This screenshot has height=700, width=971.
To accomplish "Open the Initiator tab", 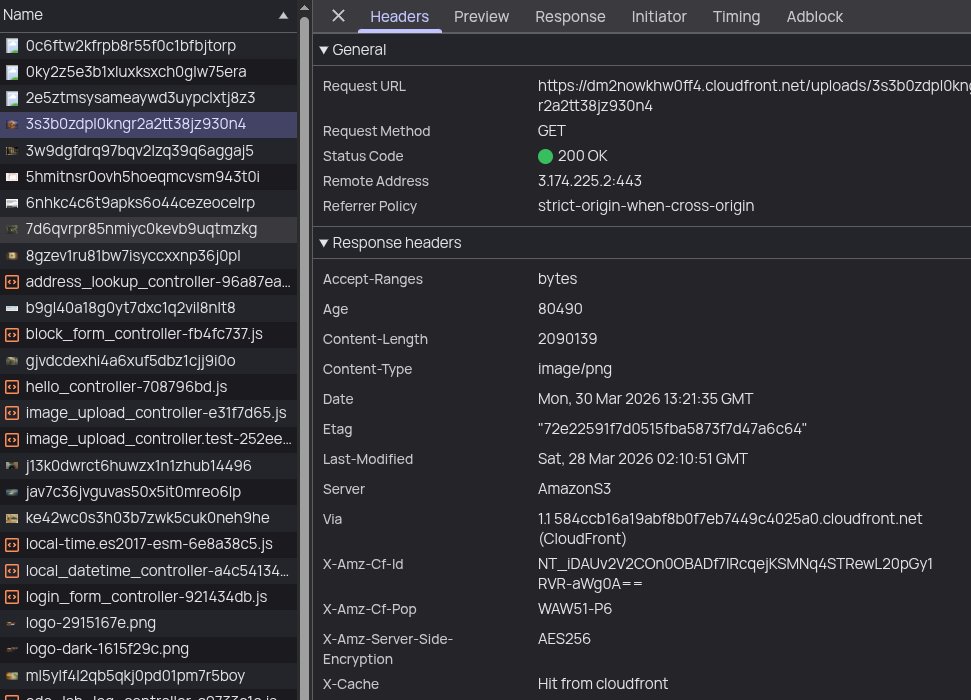I will (x=659, y=17).
